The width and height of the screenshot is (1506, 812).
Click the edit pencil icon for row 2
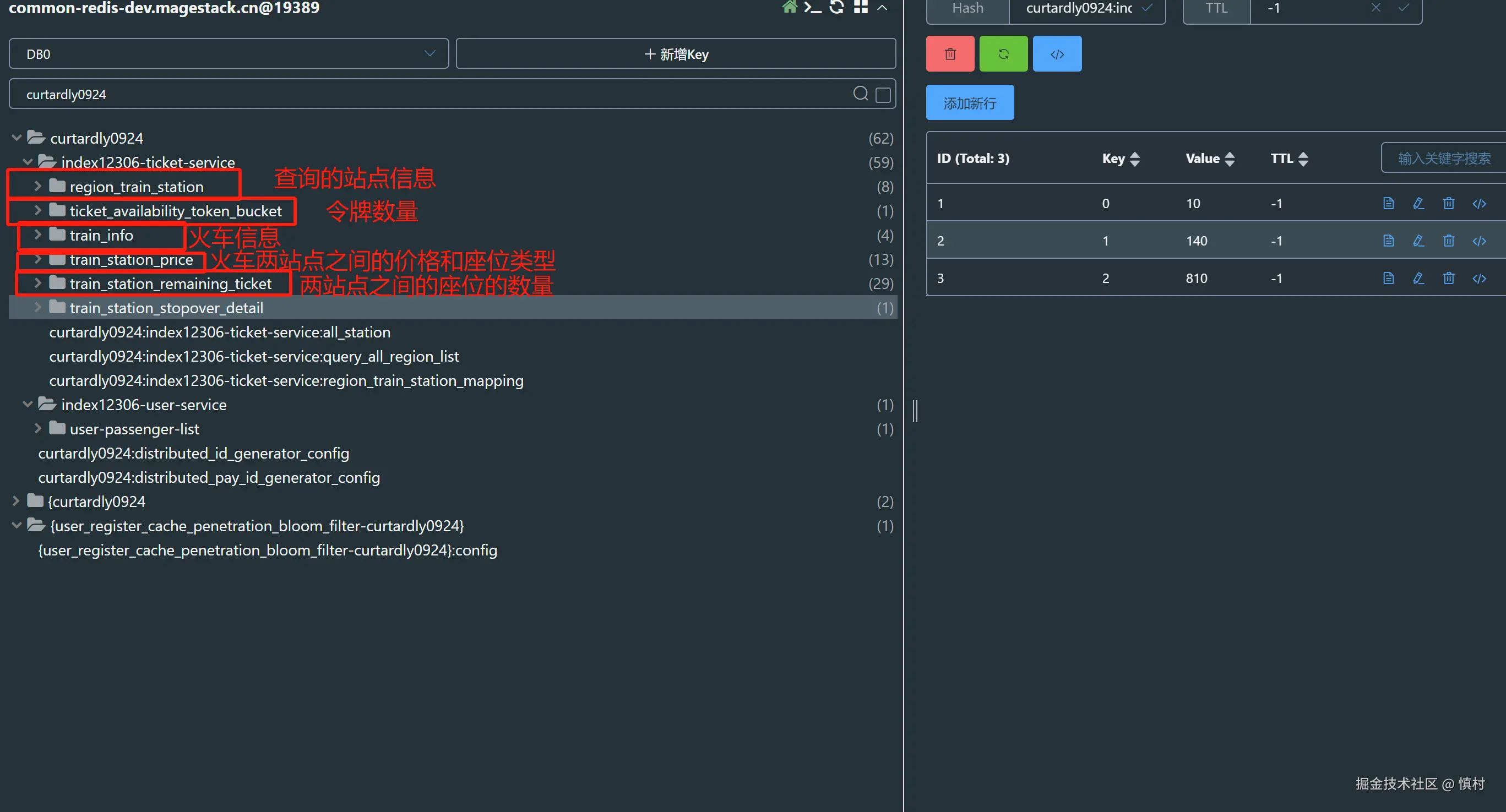coord(1418,241)
